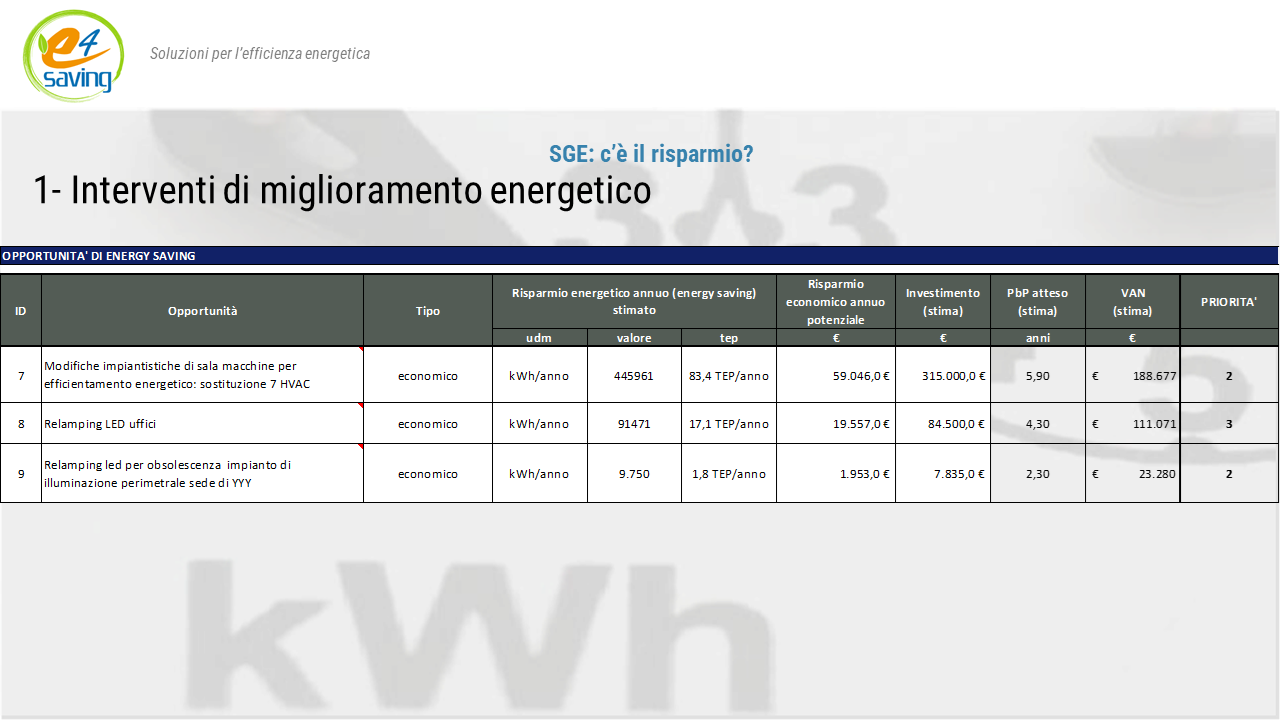Select value cell '91471'

click(634, 424)
